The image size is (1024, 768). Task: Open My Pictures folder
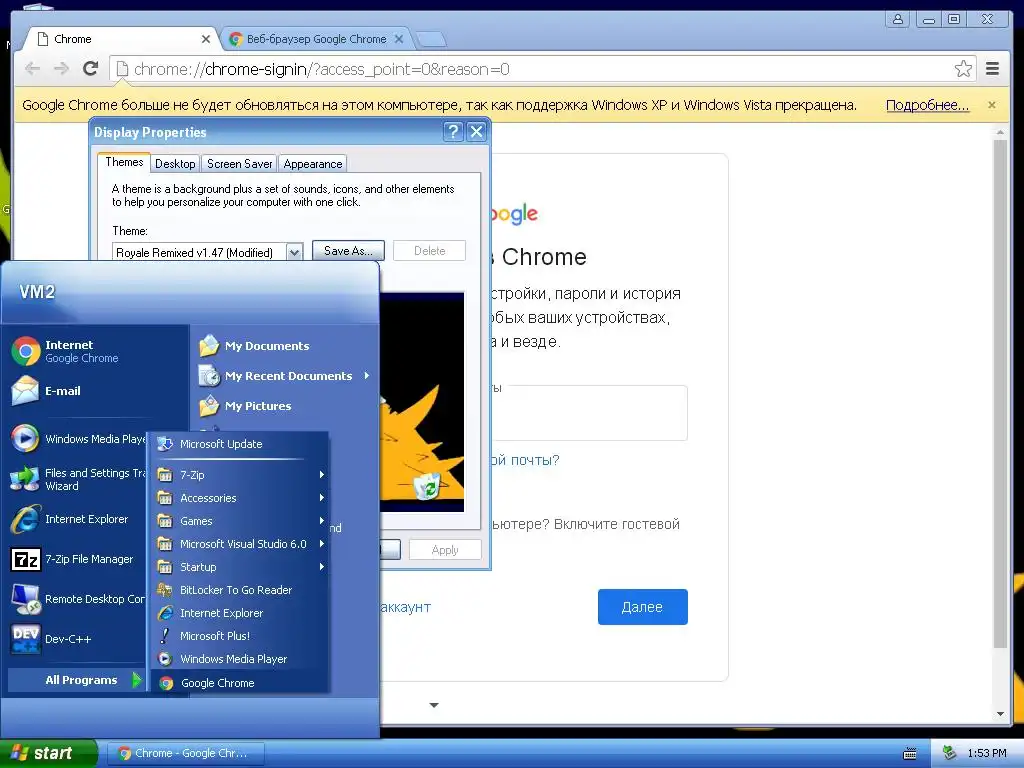pyautogui.click(x=246, y=406)
